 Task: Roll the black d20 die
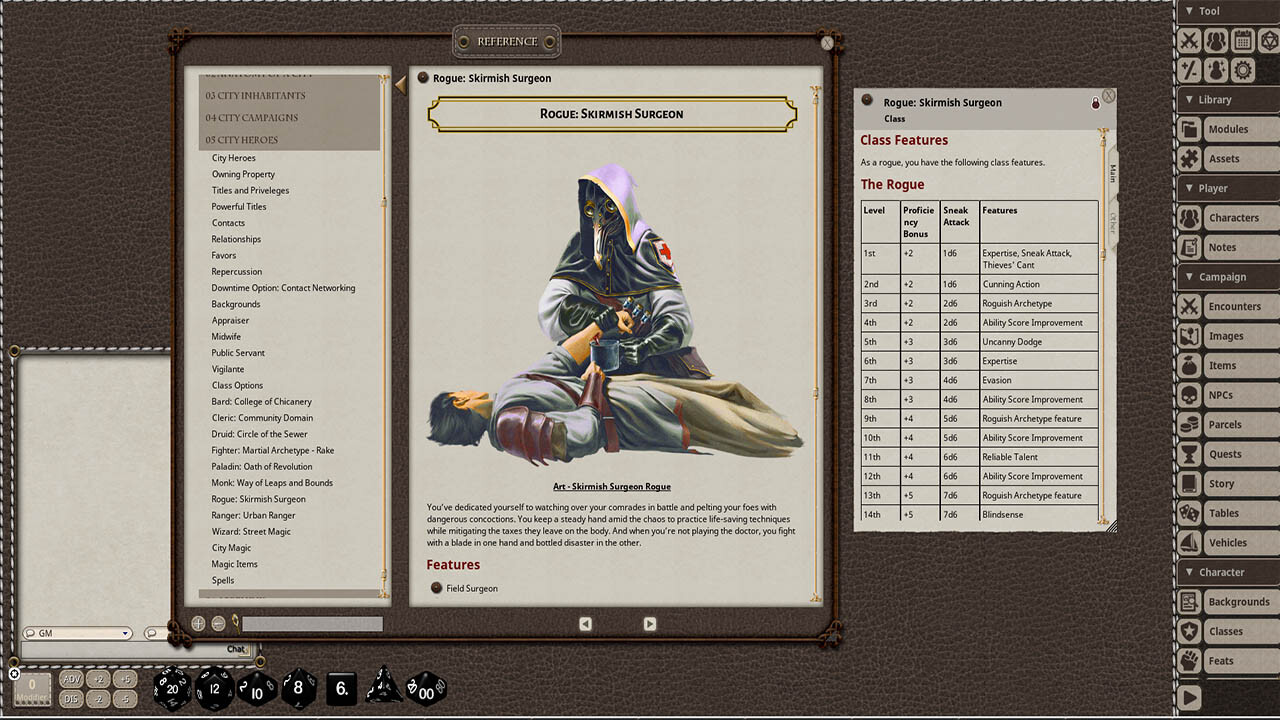pos(171,687)
